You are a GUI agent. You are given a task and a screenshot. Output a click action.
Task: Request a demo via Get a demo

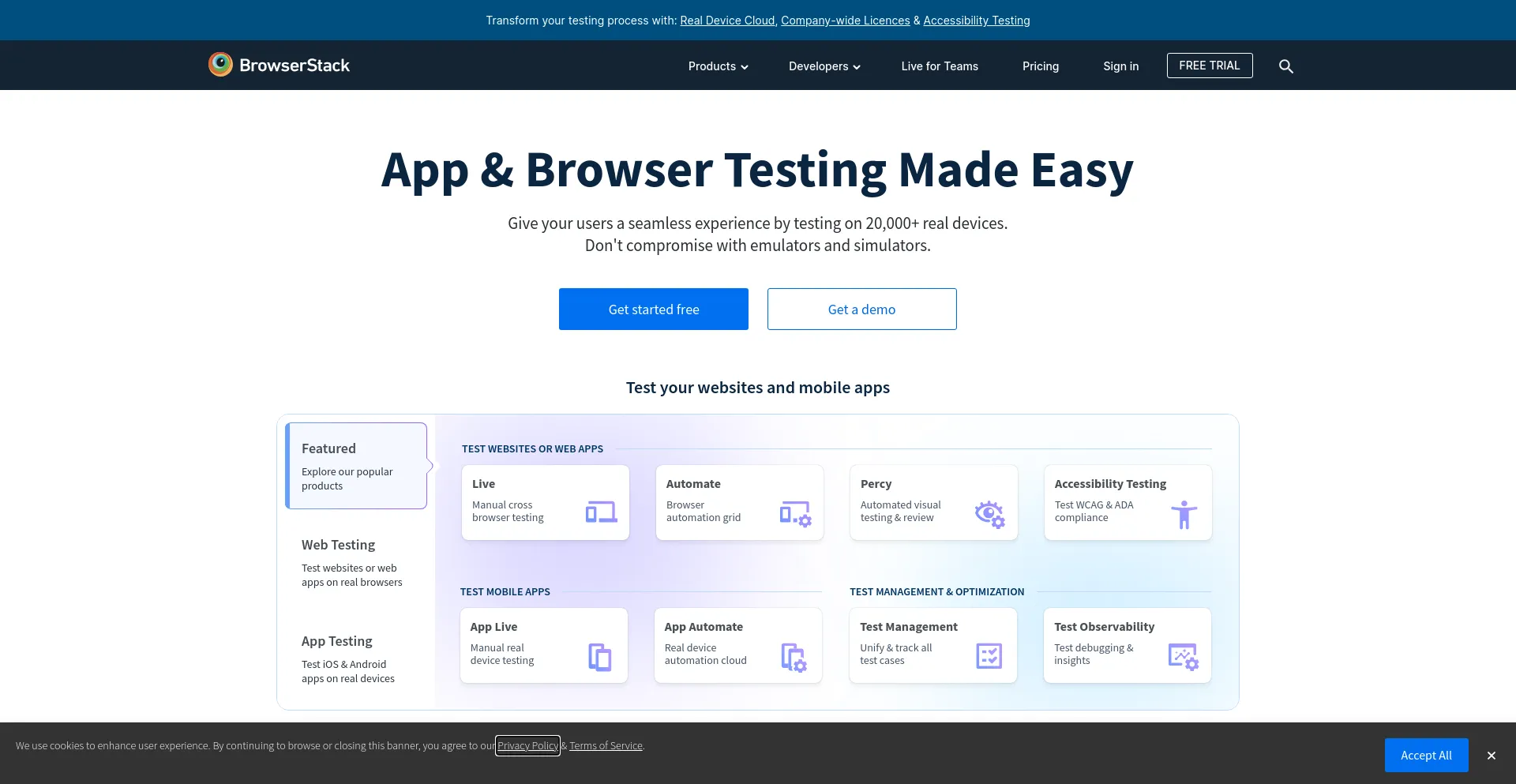click(861, 309)
